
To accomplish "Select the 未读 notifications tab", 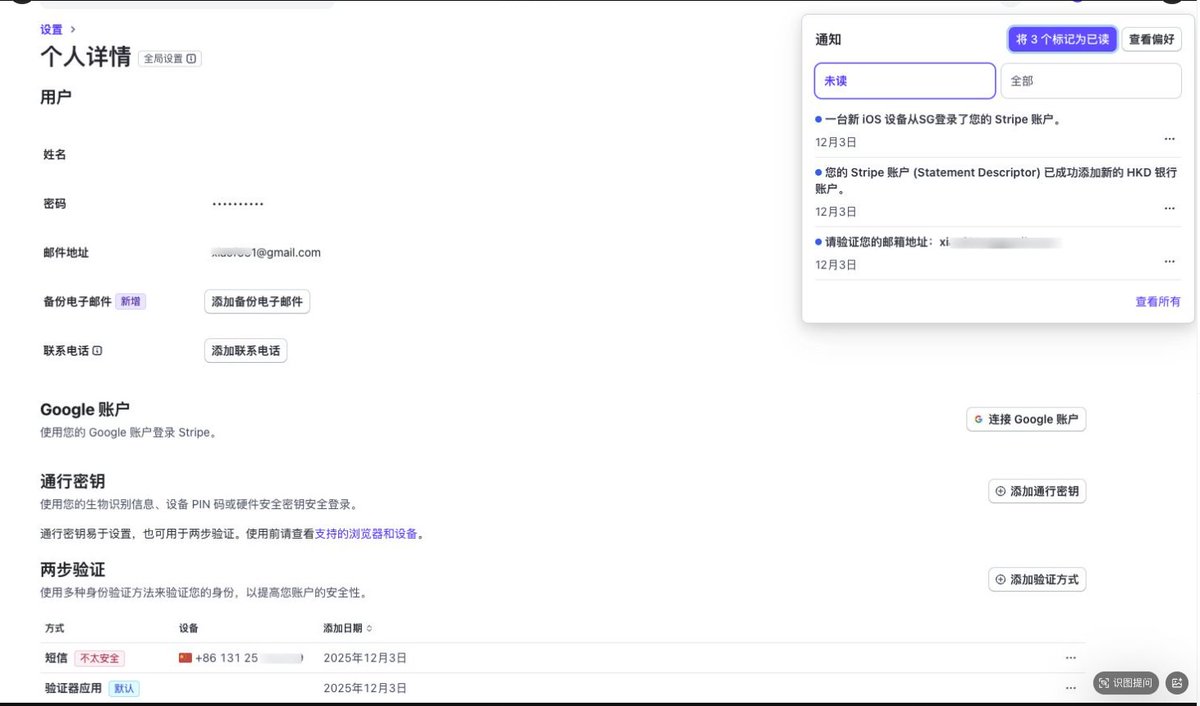I will coord(904,78).
